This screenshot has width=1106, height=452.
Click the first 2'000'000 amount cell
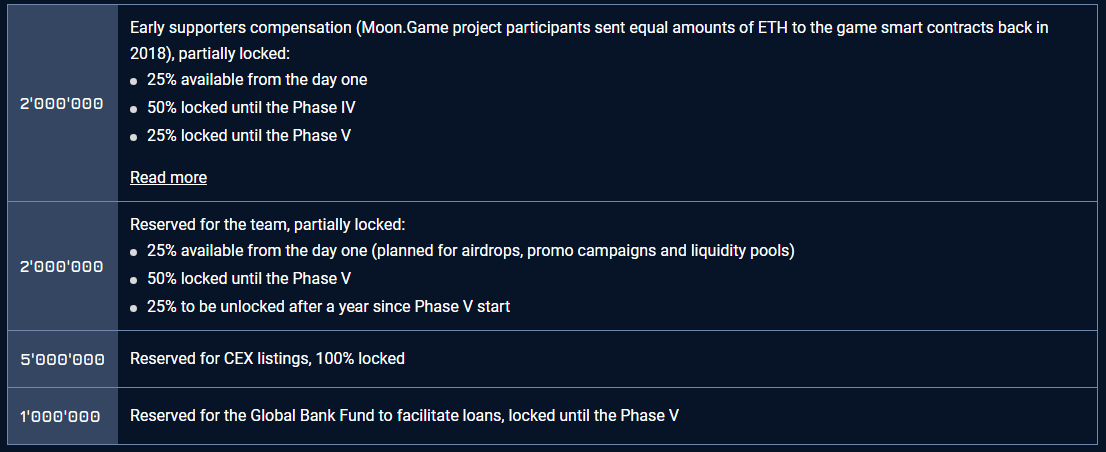(x=62, y=104)
